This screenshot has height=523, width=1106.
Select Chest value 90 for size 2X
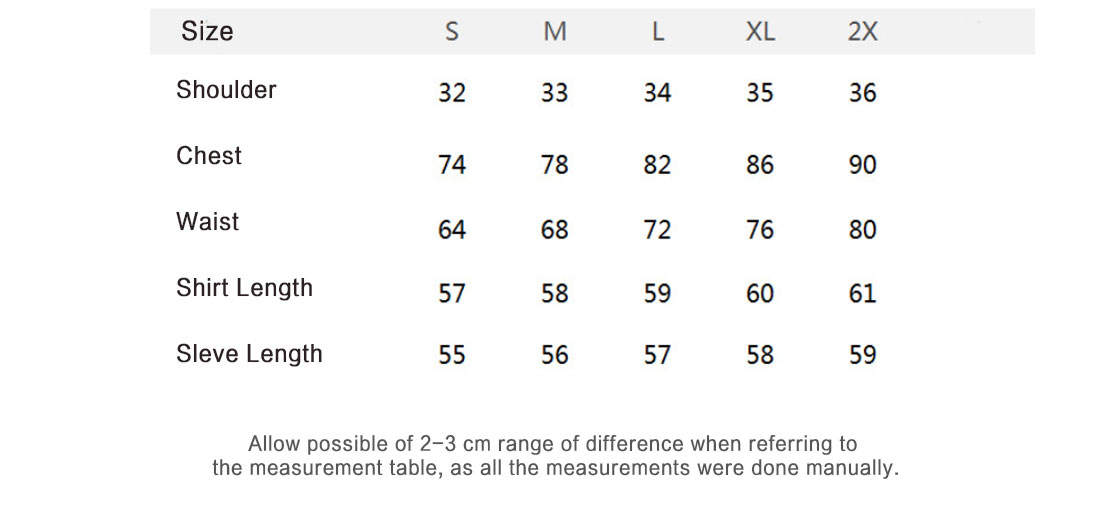pyautogui.click(x=862, y=165)
